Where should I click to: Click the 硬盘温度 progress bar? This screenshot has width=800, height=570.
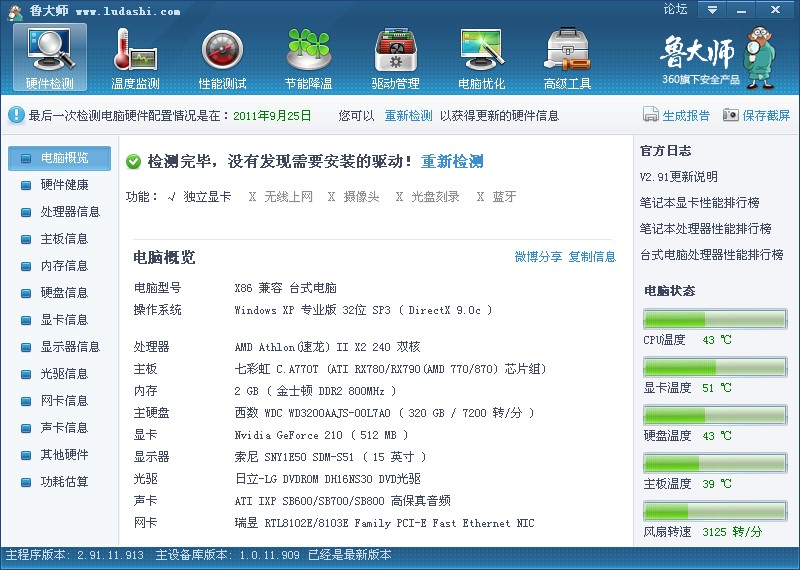tap(715, 415)
